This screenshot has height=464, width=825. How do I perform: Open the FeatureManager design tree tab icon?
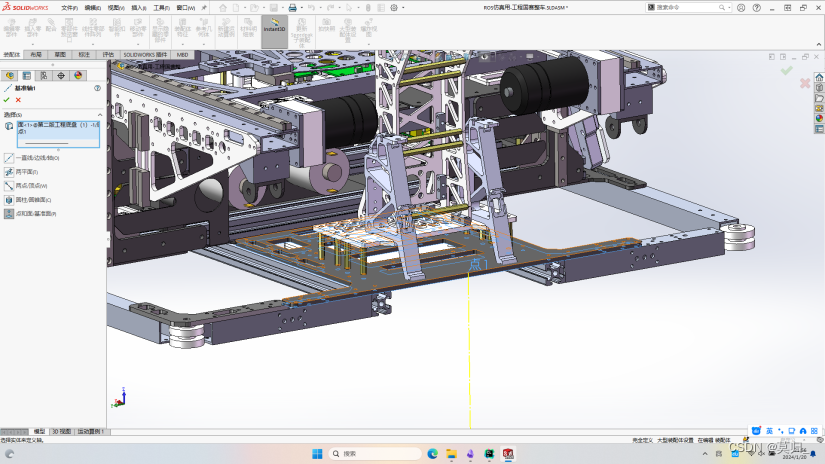[9, 76]
